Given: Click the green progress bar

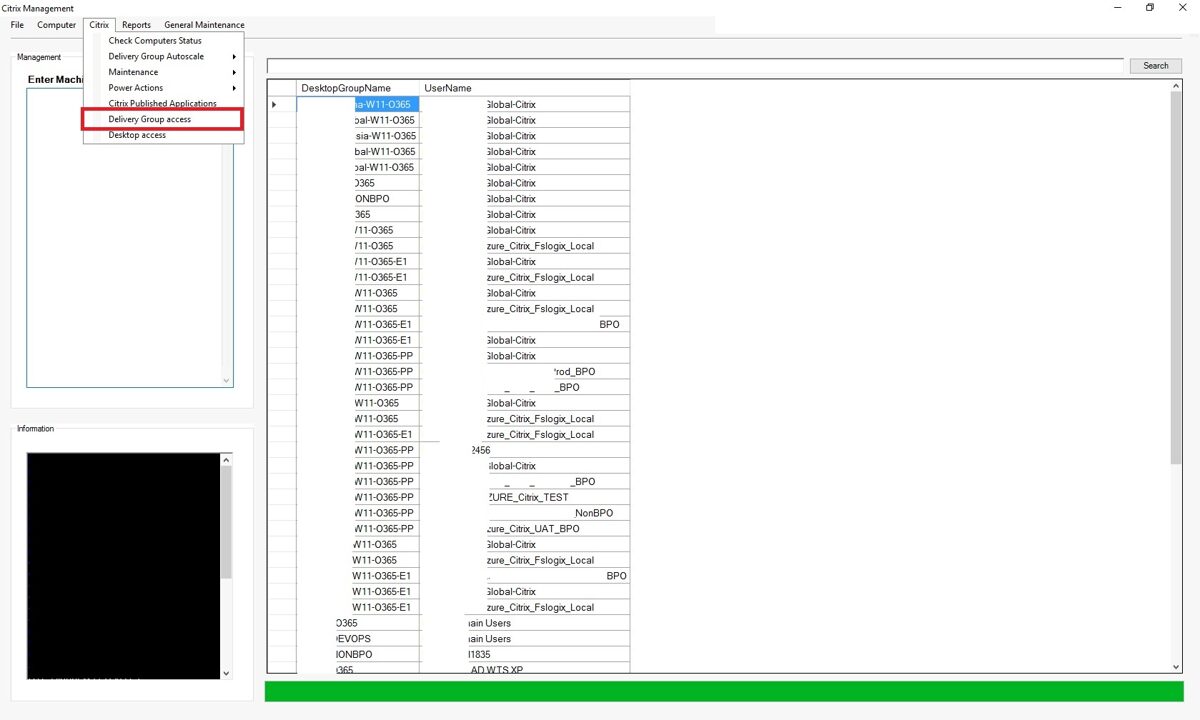Looking at the screenshot, I should click(x=724, y=691).
